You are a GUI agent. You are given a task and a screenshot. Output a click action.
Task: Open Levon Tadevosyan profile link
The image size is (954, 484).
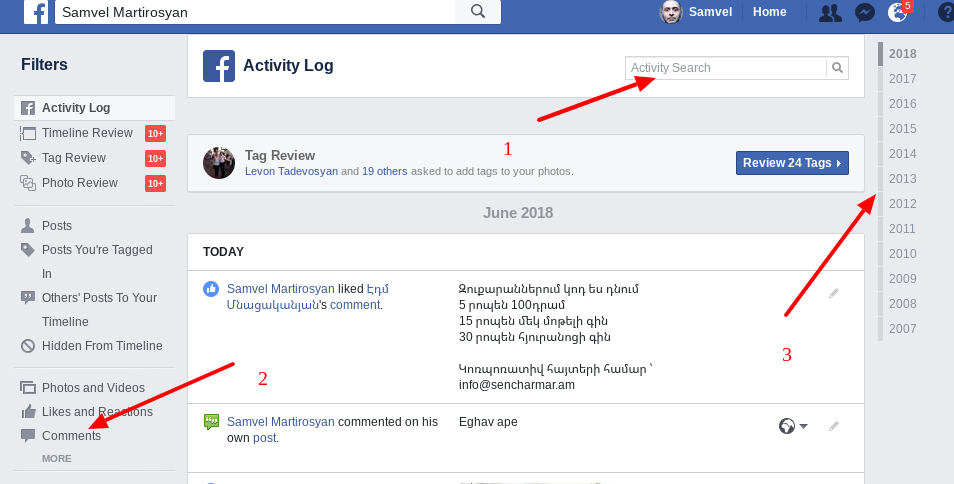(291, 171)
